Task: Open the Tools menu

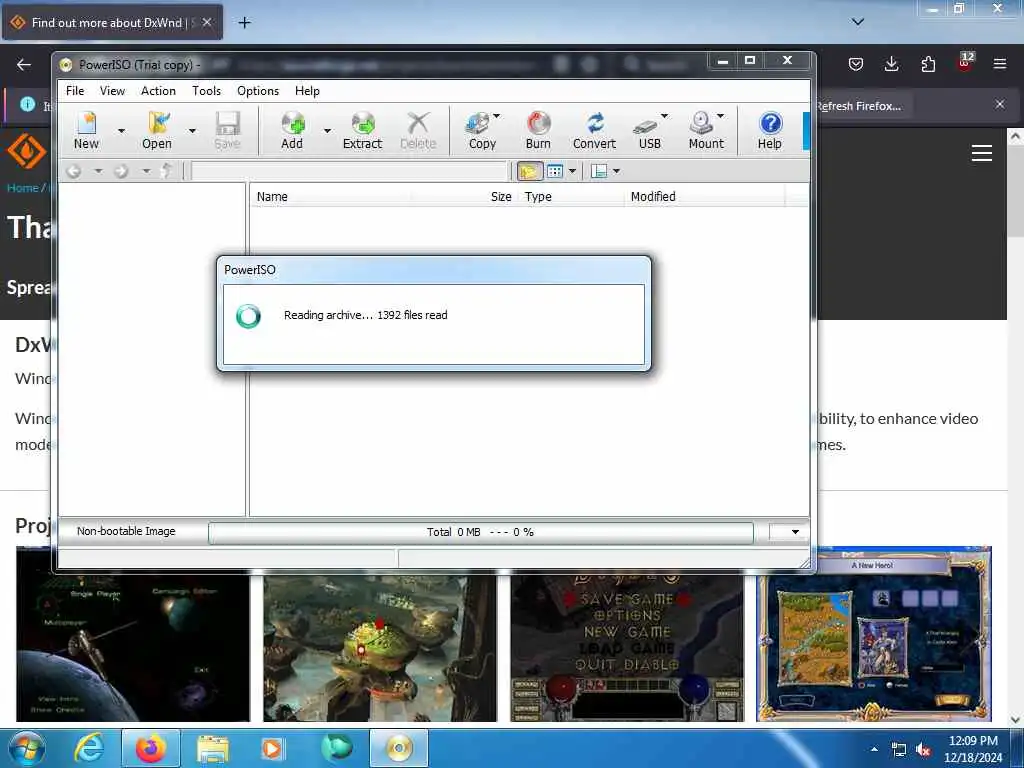Action: click(x=206, y=91)
